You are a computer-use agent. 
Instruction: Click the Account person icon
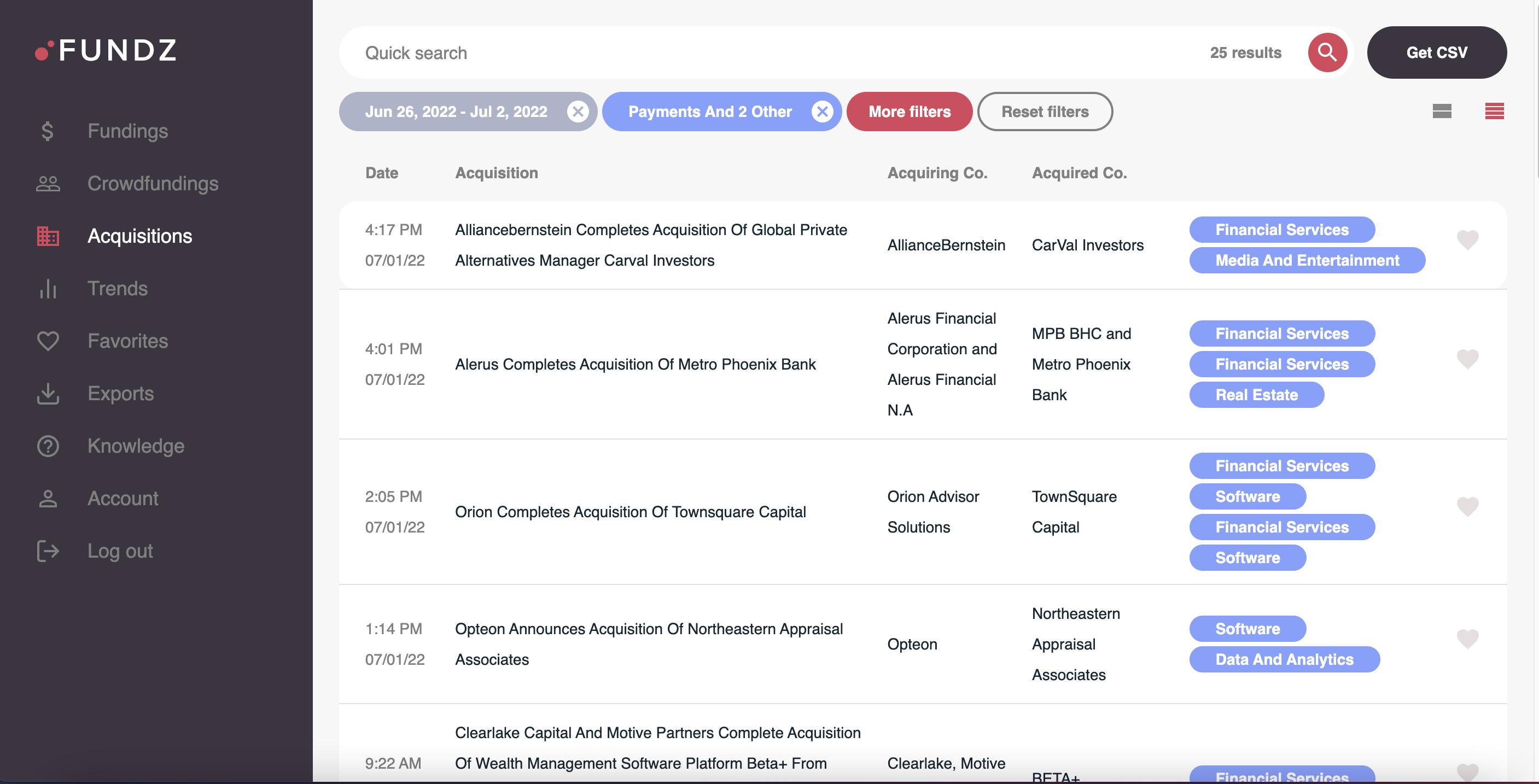48,498
